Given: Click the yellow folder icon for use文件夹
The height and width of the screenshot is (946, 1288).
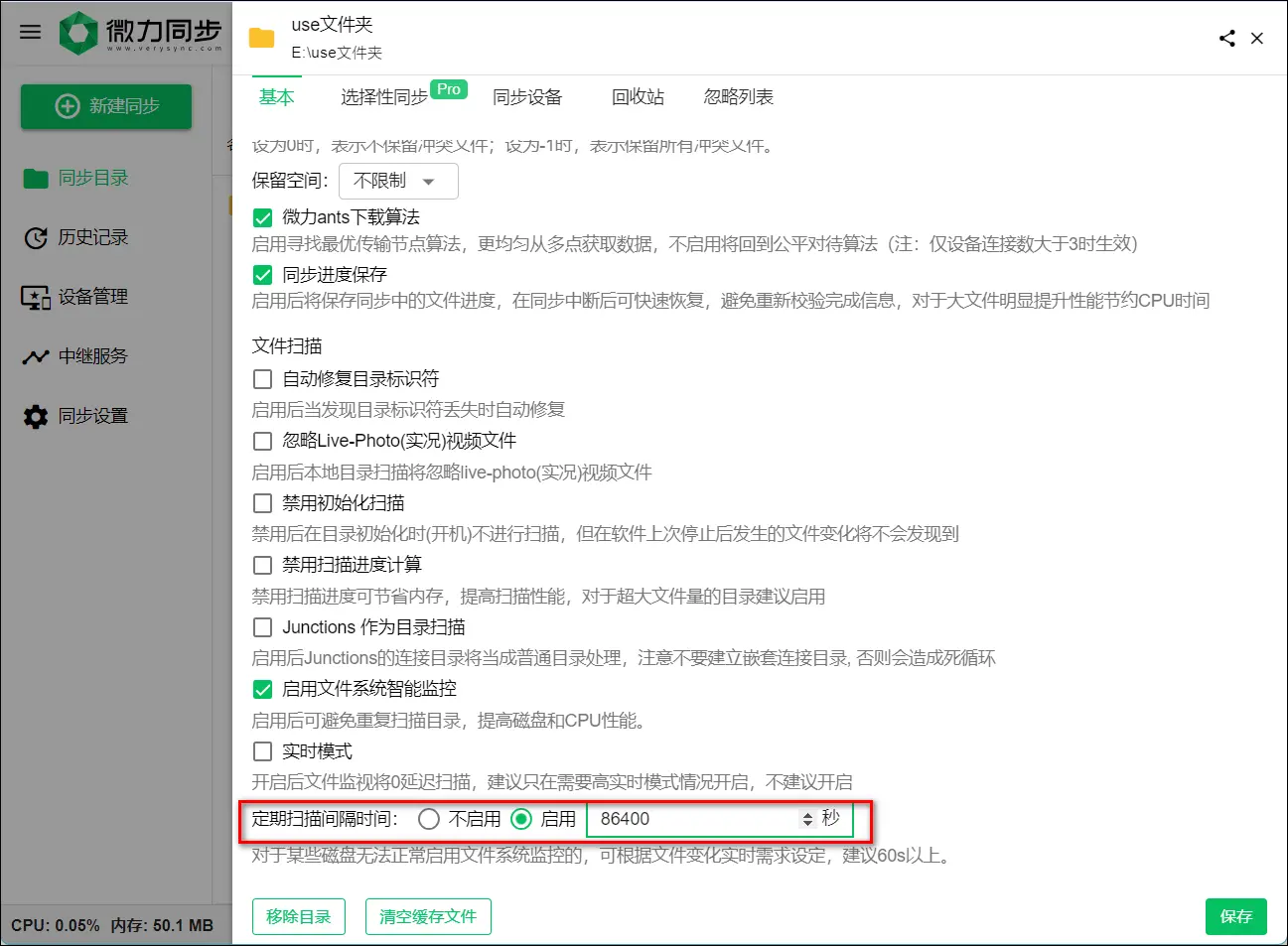Looking at the screenshot, I should pyautogui.click(x=261, y=37).
